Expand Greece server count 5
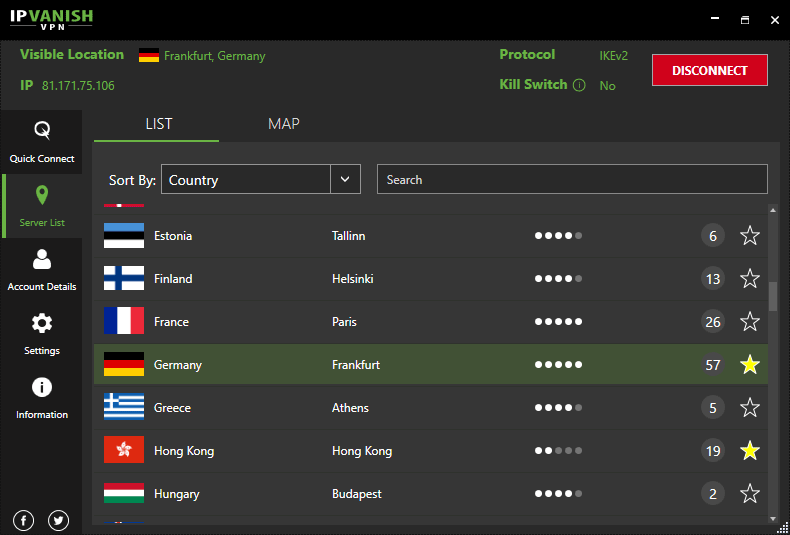 713,408
